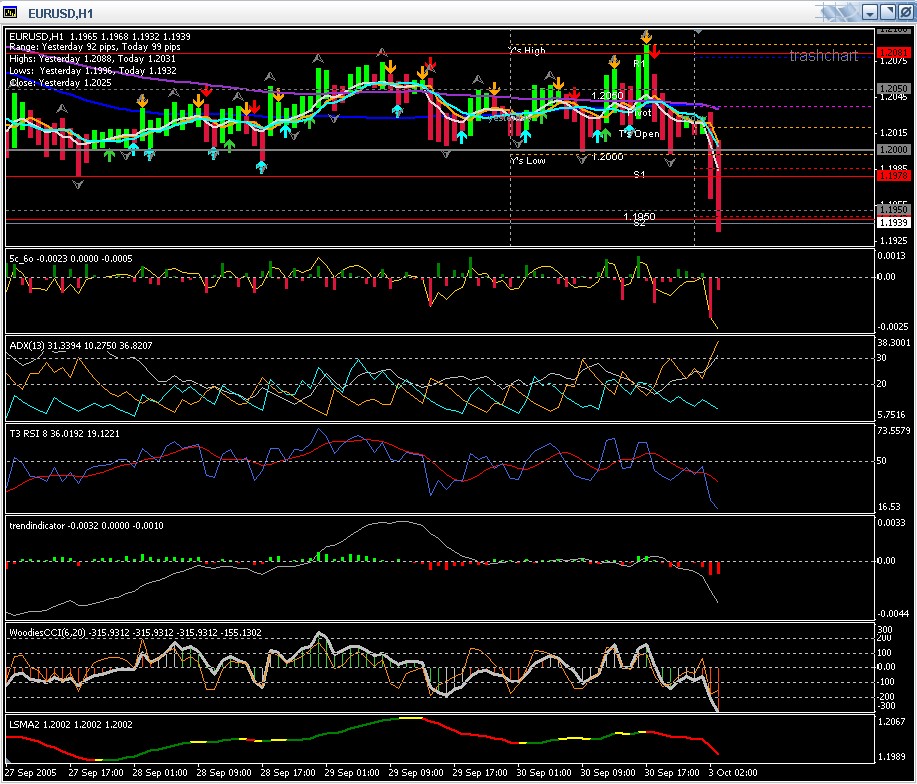Click the LSMA2 scale value 1.2067
The height and width of the screenshot is (784, 917).
coord(892,722)
